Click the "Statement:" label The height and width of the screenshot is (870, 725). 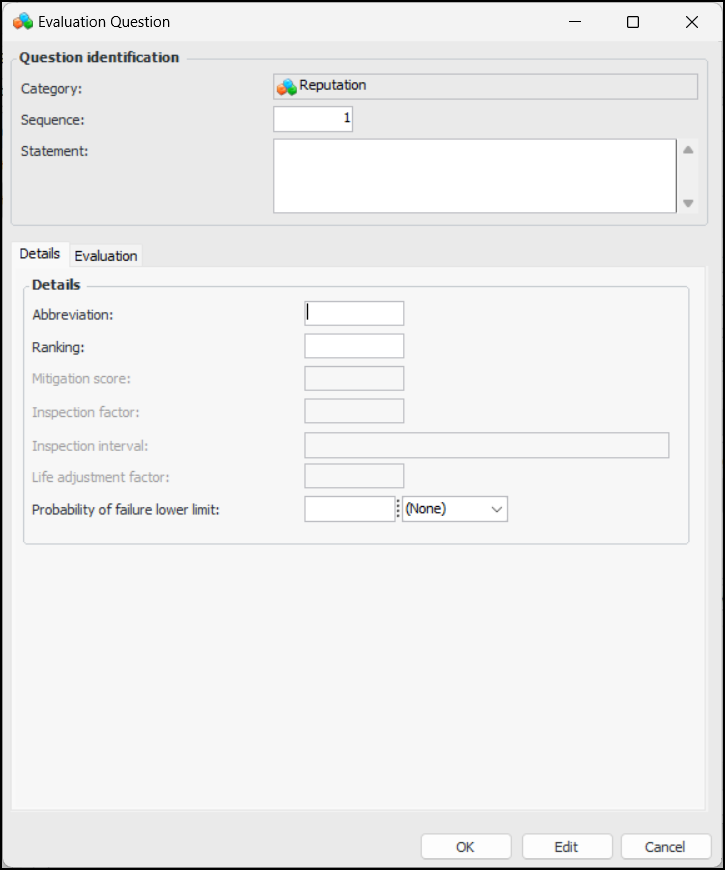[54, 151]
